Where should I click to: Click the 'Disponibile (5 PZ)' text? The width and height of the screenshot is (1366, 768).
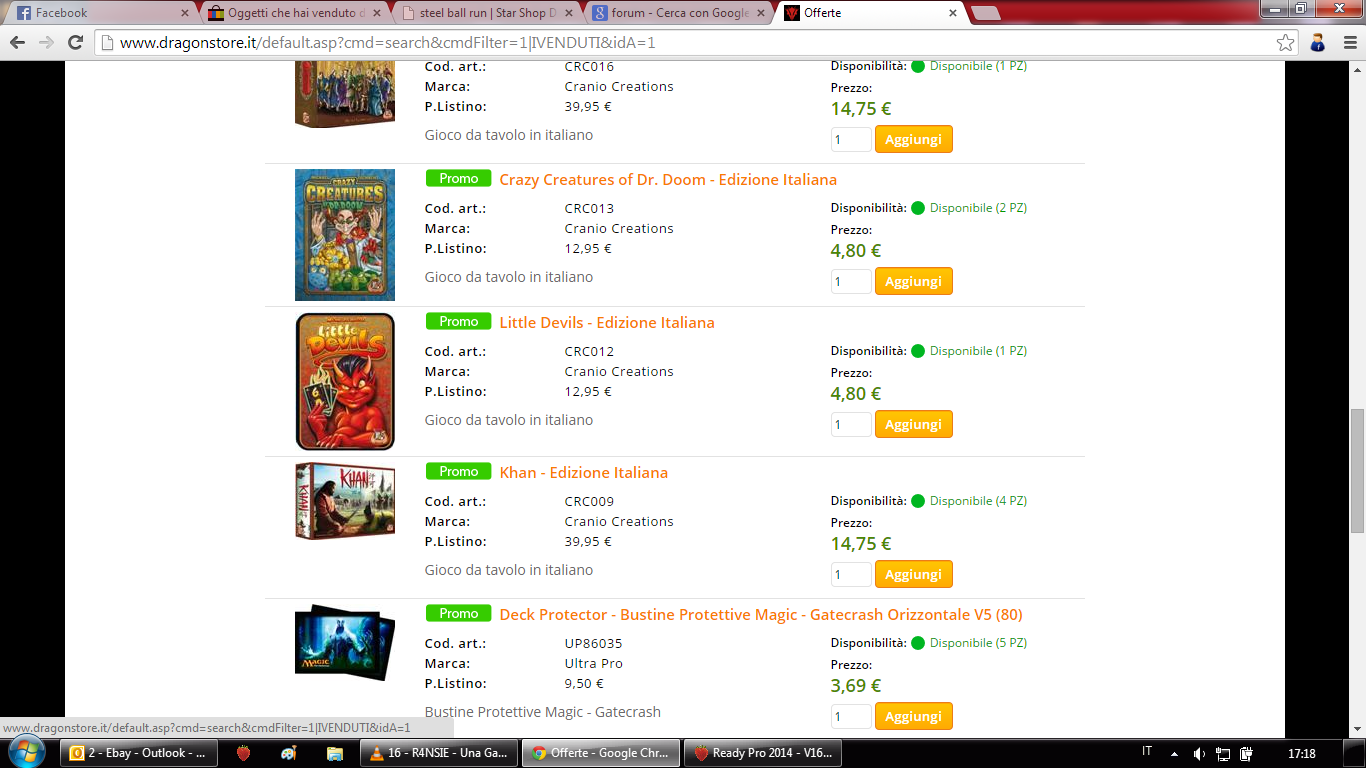[978, 643]
